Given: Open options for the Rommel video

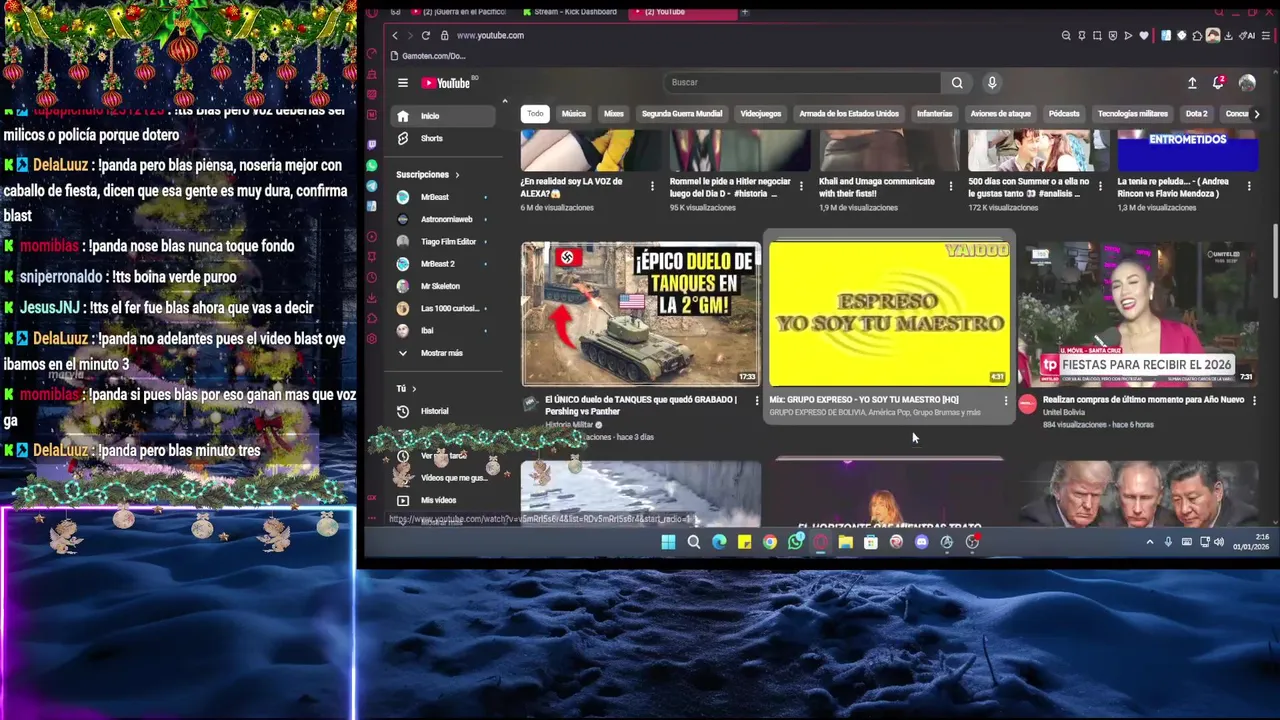Looking at the screenshot, I should [801, 186].
